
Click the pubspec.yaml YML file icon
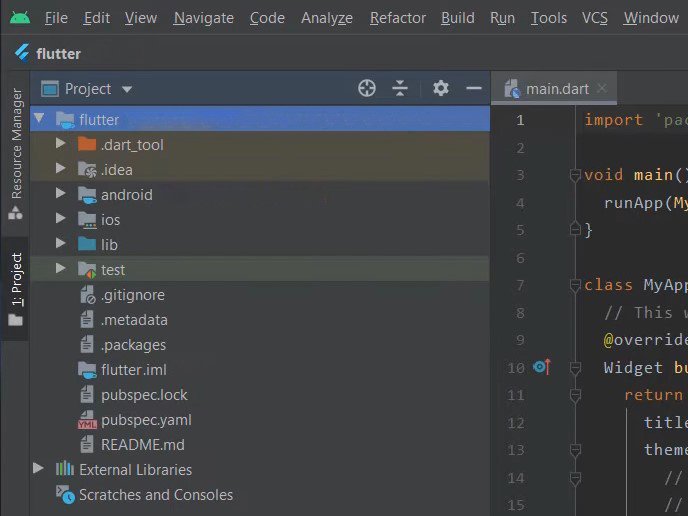point(87,420)
